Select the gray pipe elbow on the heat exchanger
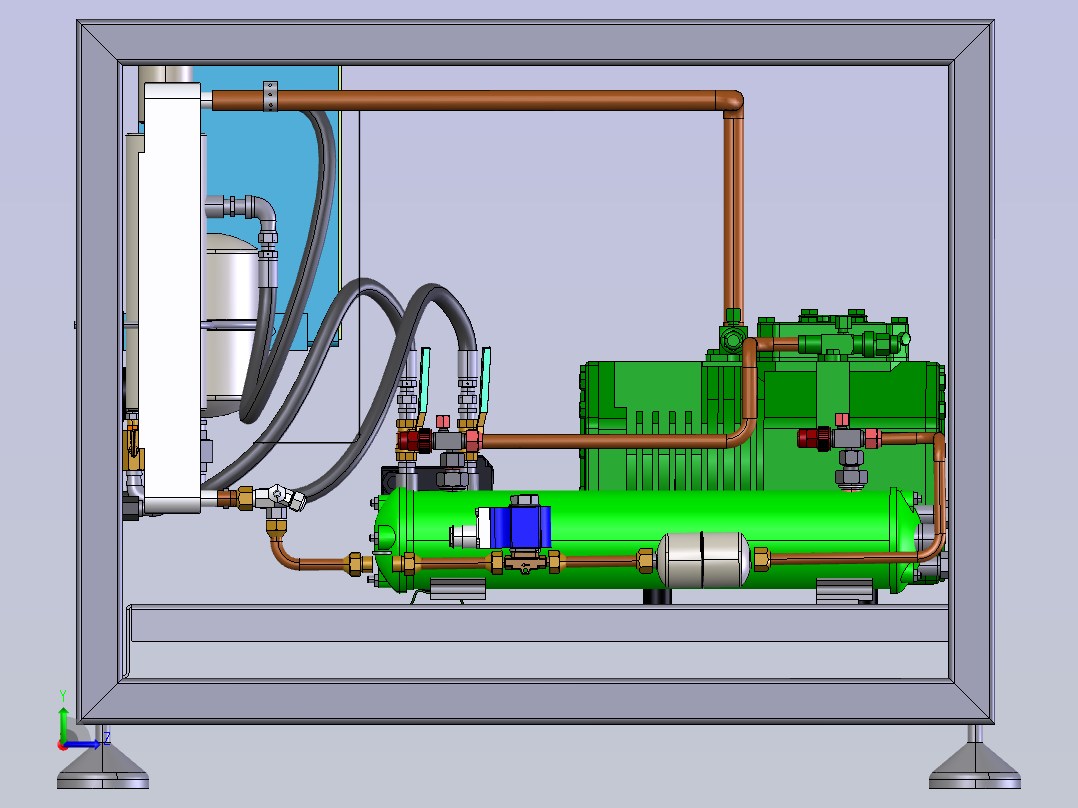The width and height of the screenshot is (1078, 808). click(263, 212)
